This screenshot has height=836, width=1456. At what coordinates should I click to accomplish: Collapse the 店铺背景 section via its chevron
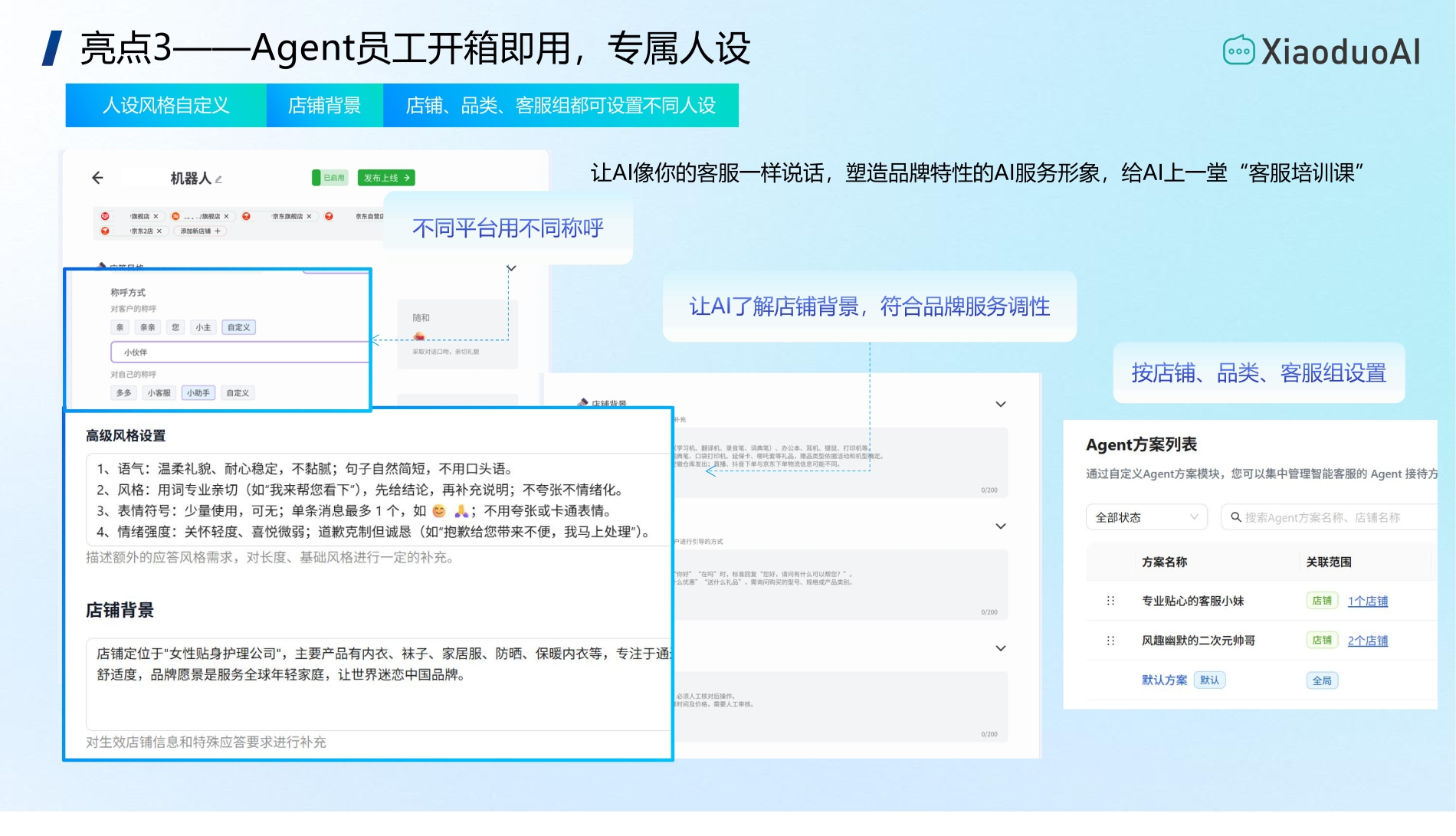1000,404
